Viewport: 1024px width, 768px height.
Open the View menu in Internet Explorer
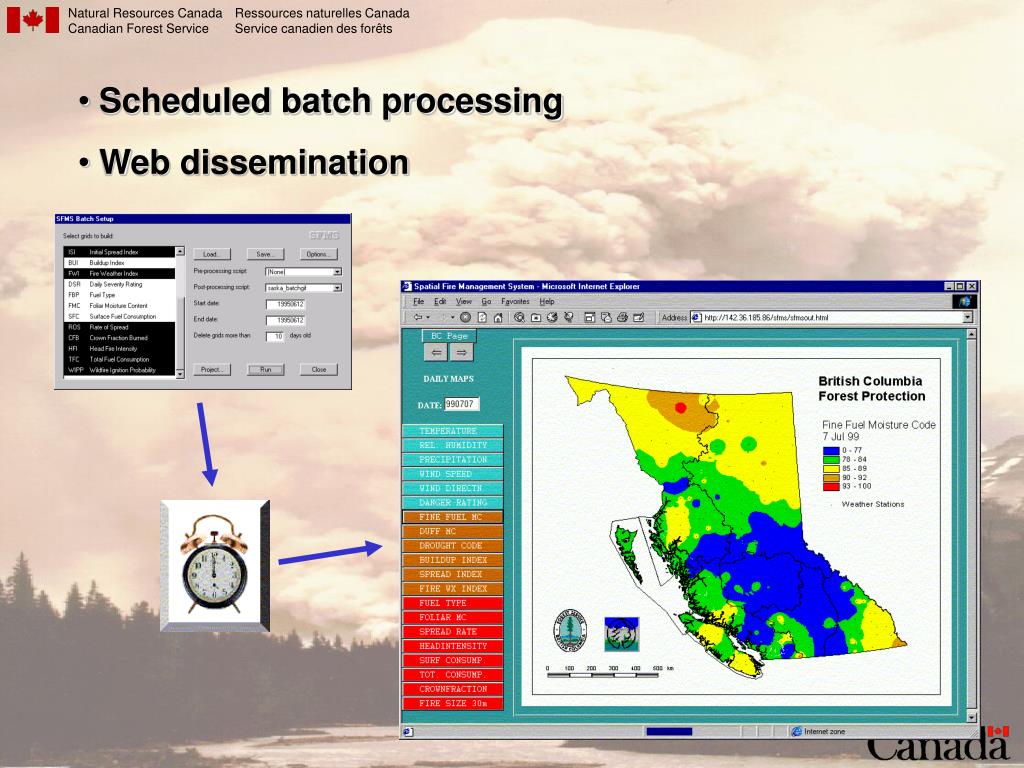coord(464,302)
